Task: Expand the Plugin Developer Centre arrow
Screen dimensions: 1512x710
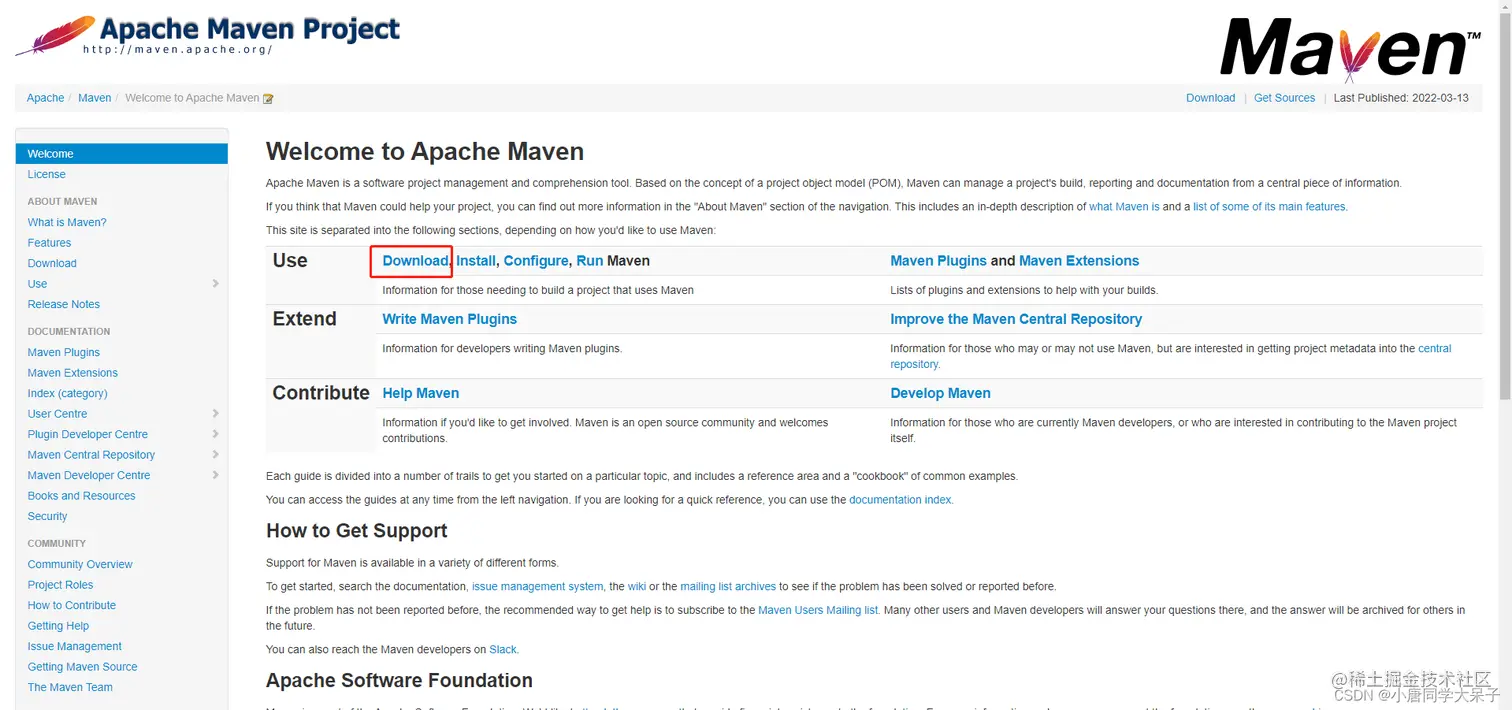Action: tap(216, 434)
